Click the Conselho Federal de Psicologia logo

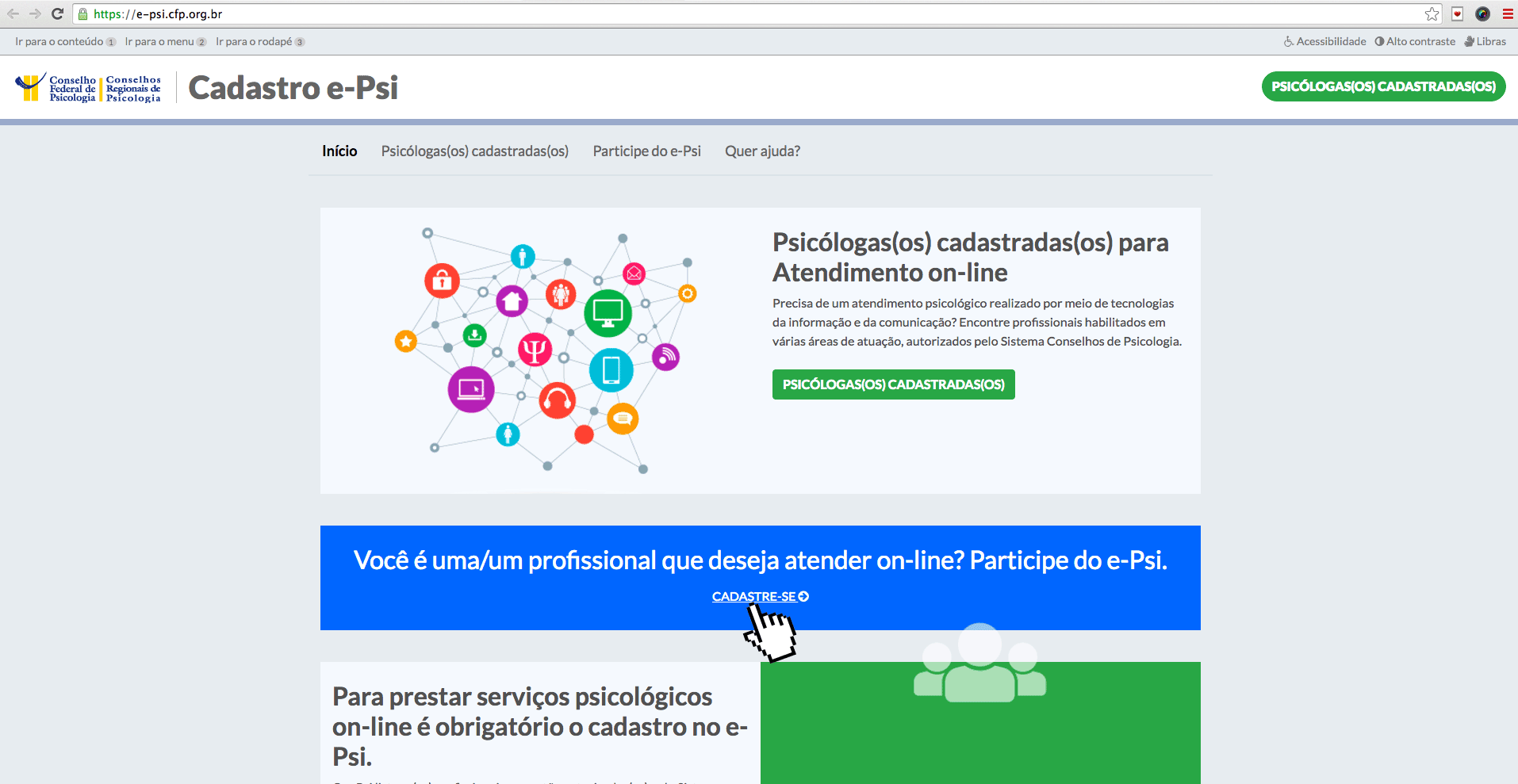(56, 88)
